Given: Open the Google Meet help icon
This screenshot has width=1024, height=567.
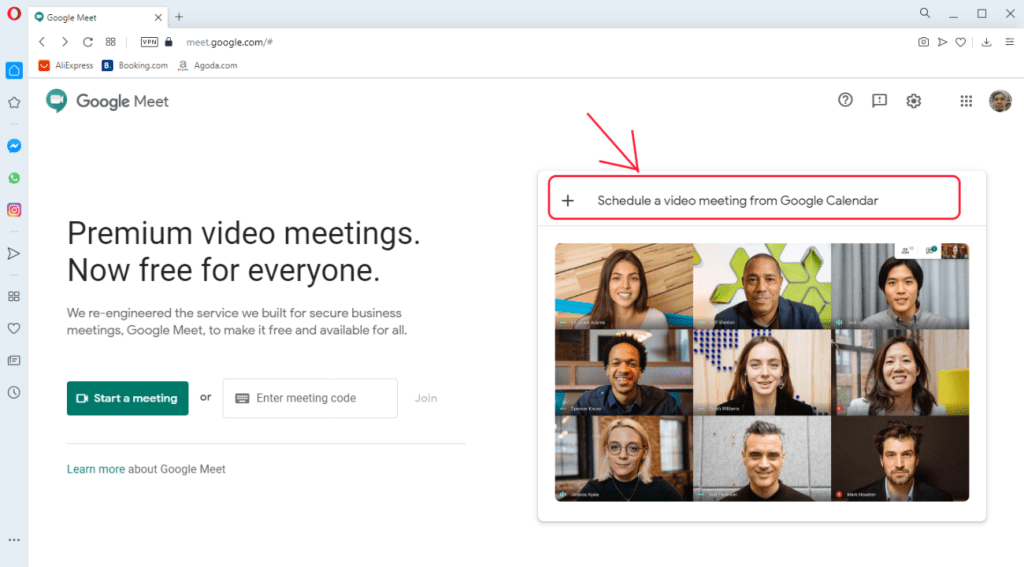Looking at the screenshot, I should (845, 100).
